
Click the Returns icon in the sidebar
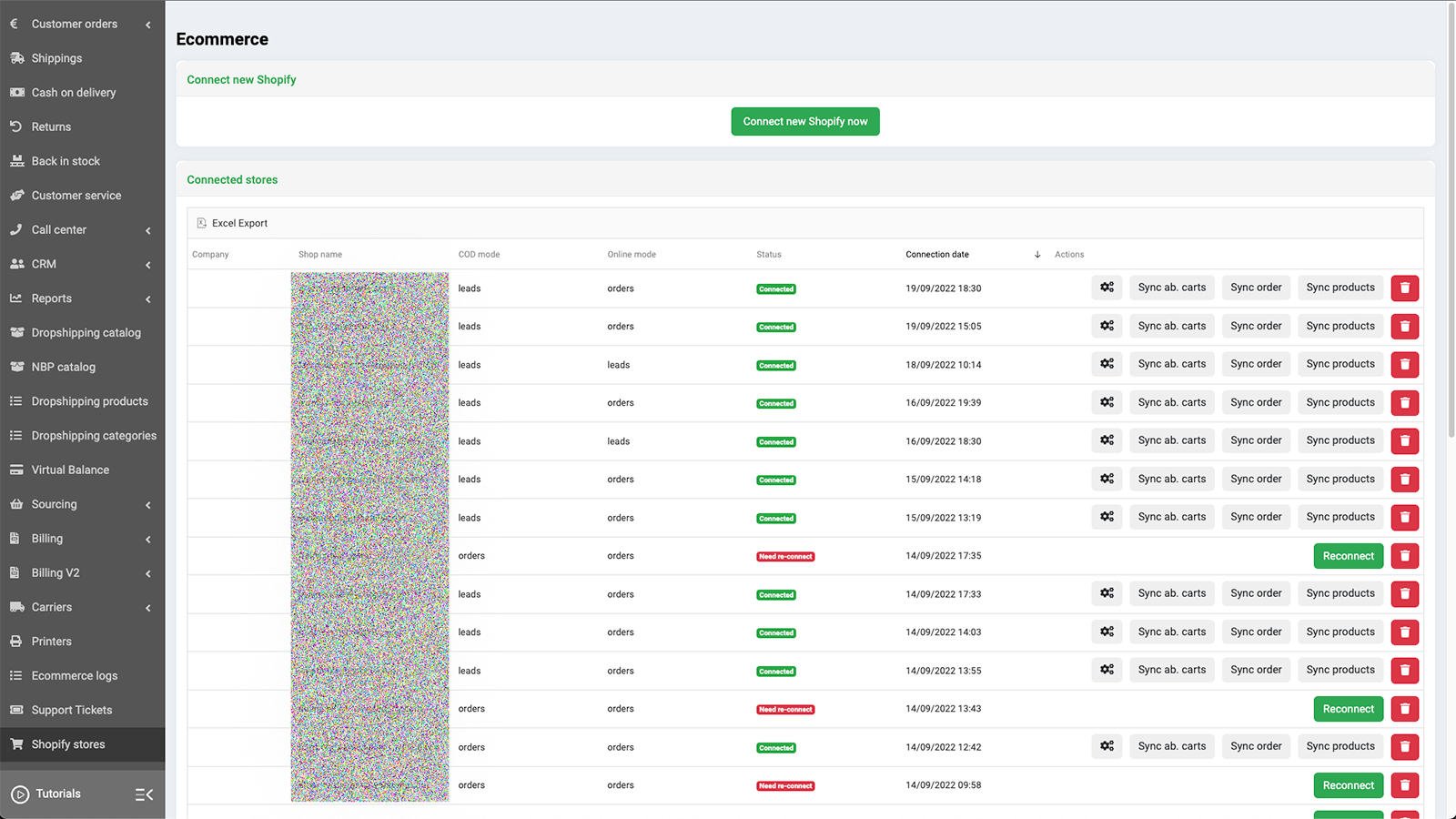click(x=17, y=126)
